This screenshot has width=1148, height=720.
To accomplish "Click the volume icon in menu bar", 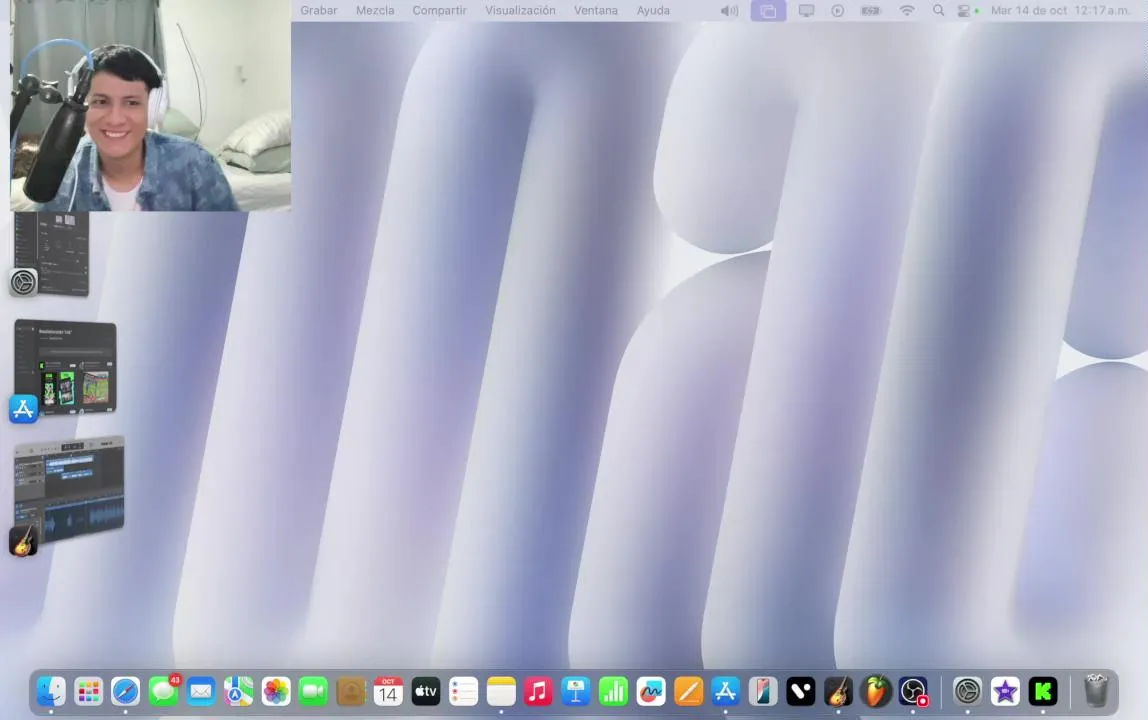I will (729, 10).
